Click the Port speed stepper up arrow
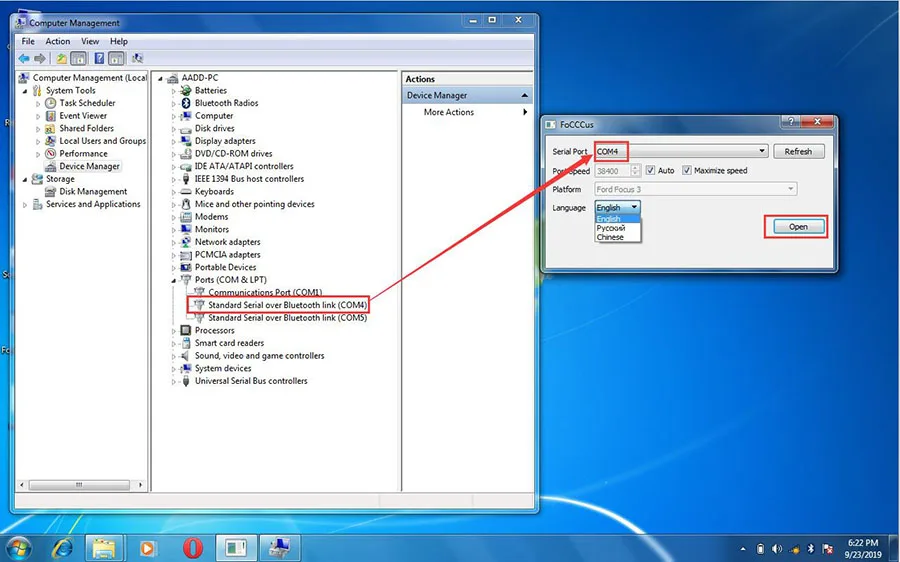 [635, 168]
